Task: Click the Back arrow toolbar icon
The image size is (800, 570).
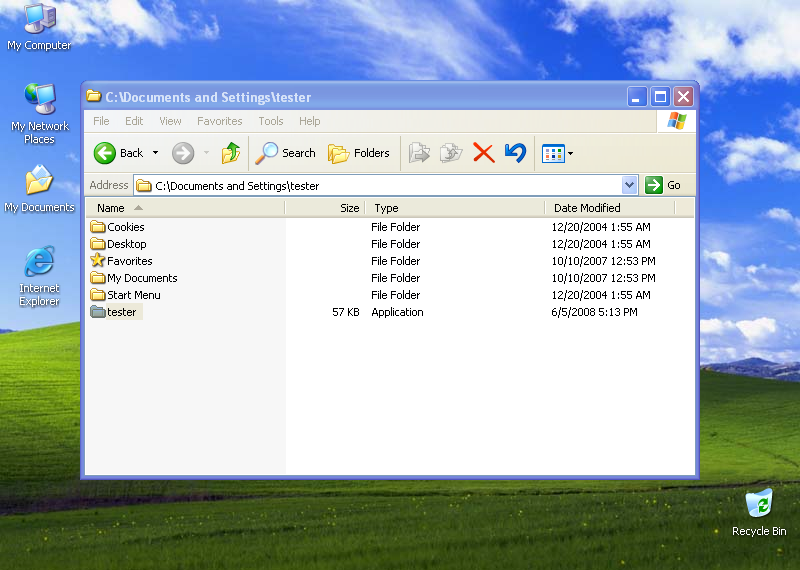Action: pos(106,153)
